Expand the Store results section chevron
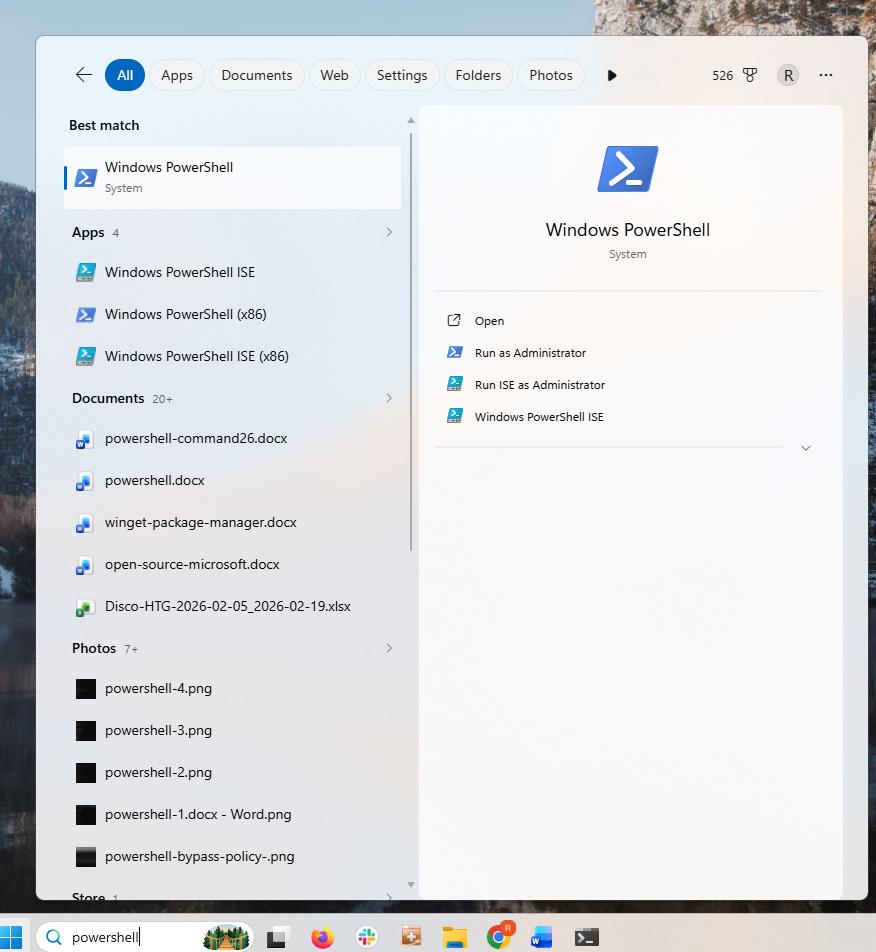The width and height of the screenshot is (876, 952). (x=389, y=896)
